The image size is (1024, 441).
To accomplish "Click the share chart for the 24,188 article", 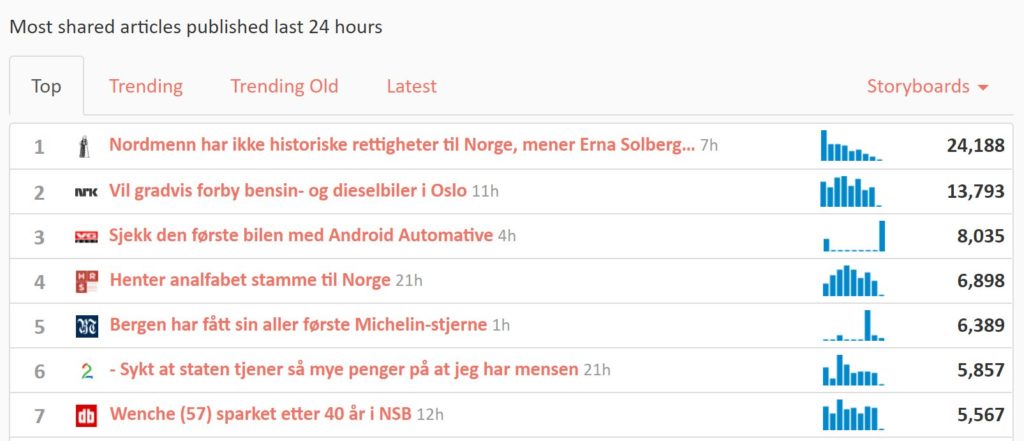I will (851, 146).
